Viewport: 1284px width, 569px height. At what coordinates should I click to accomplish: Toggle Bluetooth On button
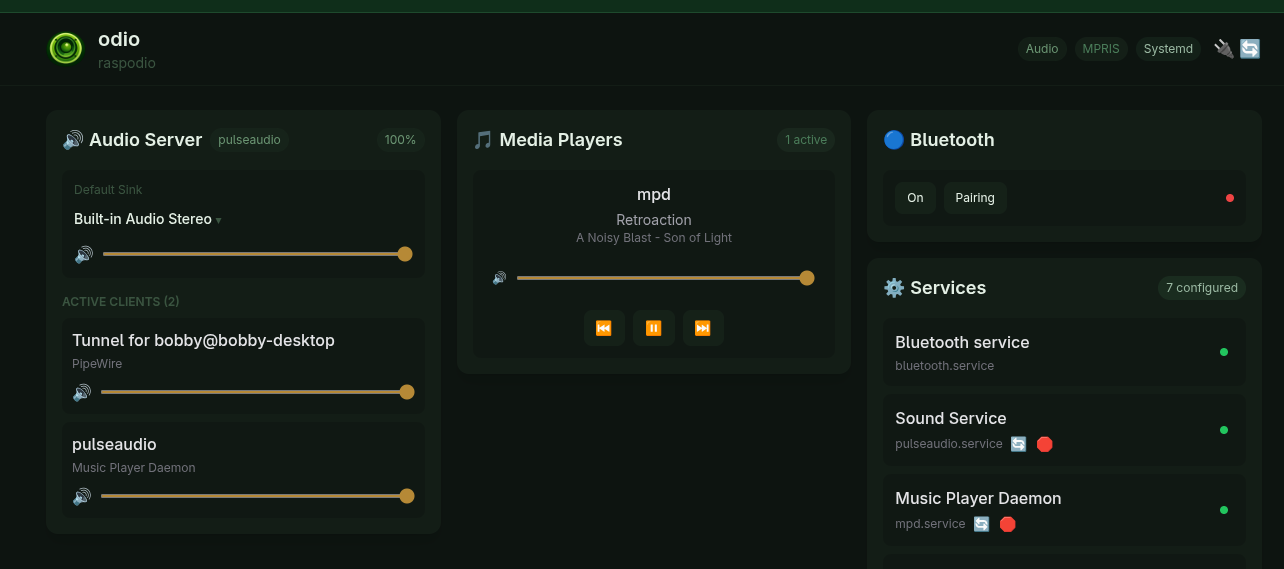point(915,198)
